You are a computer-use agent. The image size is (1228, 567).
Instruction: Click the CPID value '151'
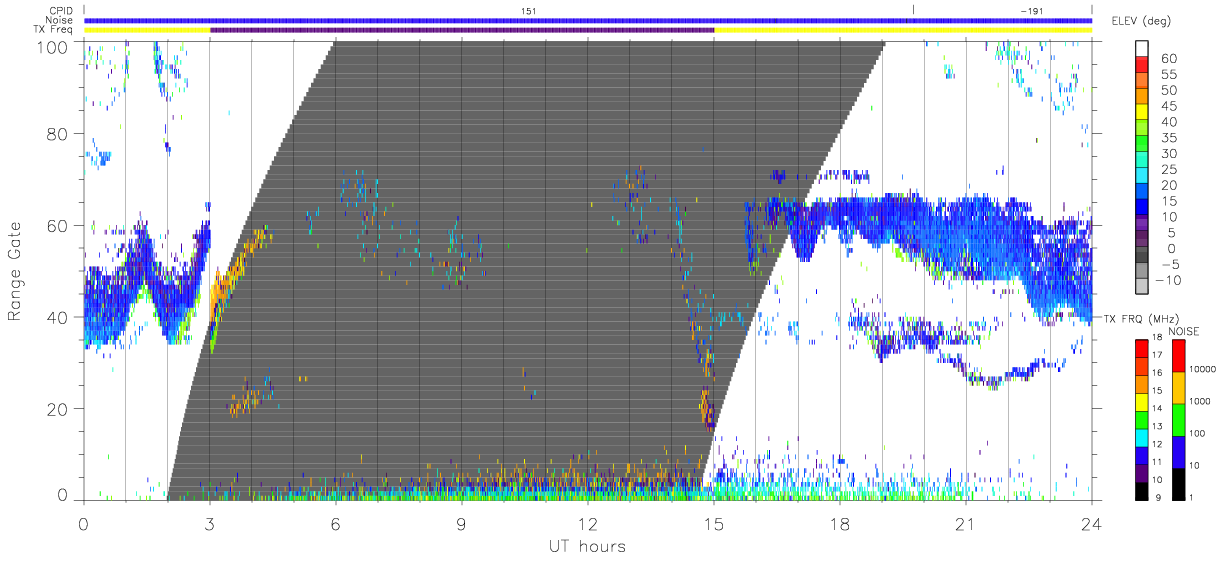[x=528, y=10]
